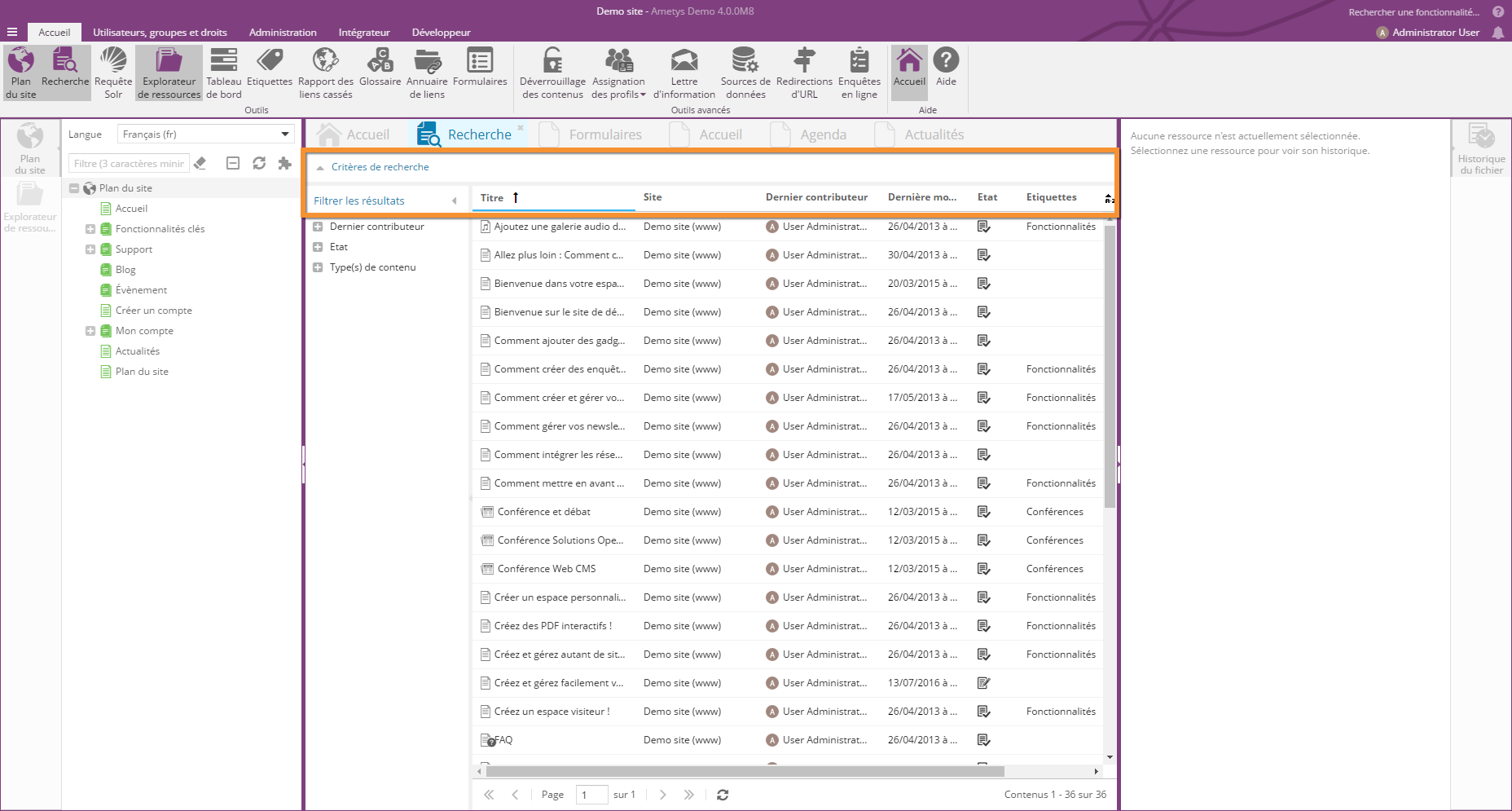Switch to the Formulaires document tab
The image size is (1512, 811).
(x=604, y=134)
